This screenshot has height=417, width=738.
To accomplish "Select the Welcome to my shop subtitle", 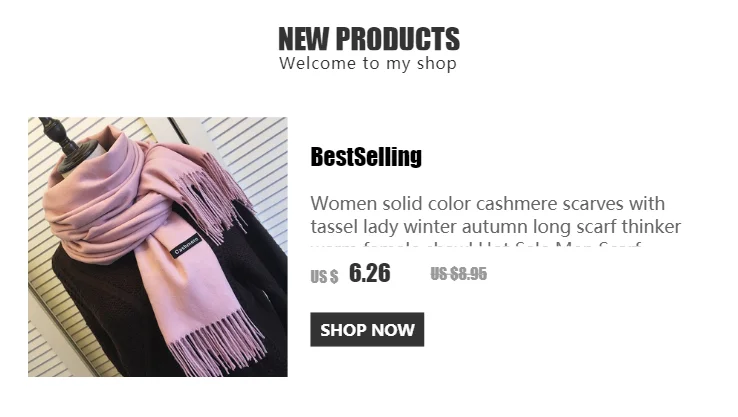I will (368, 63).
